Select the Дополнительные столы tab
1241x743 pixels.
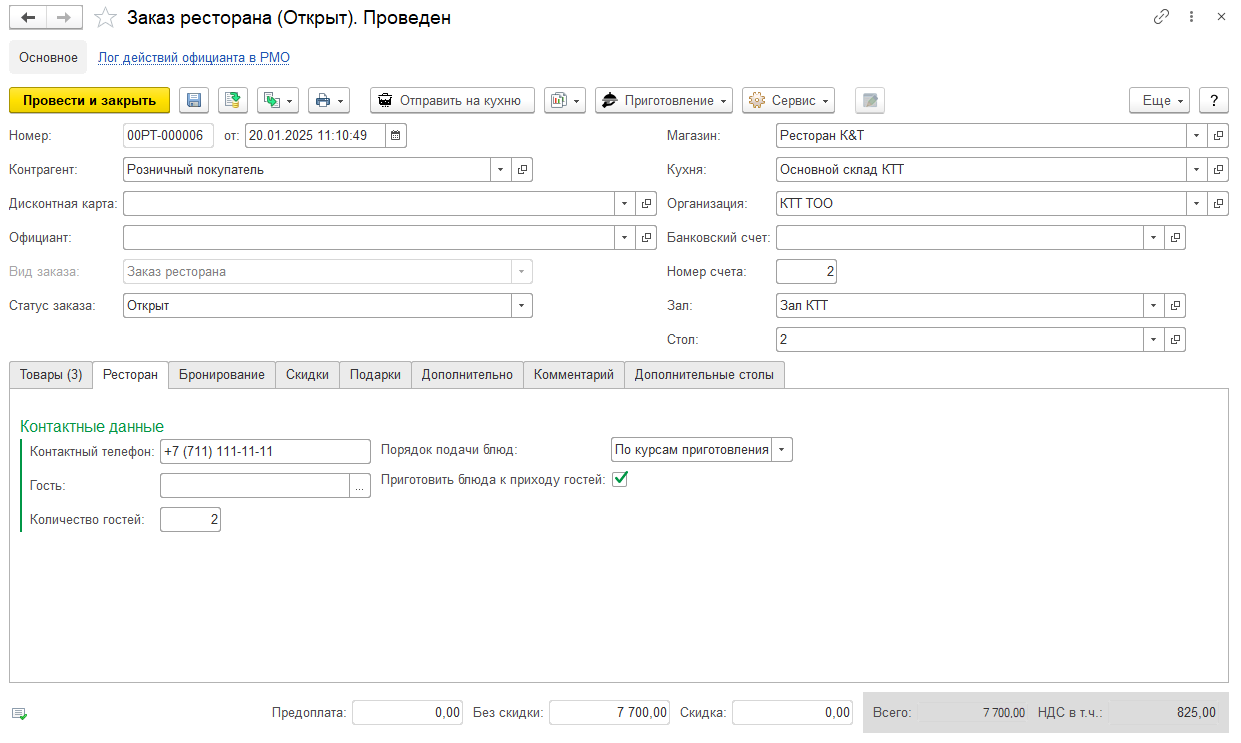[704, 374]
